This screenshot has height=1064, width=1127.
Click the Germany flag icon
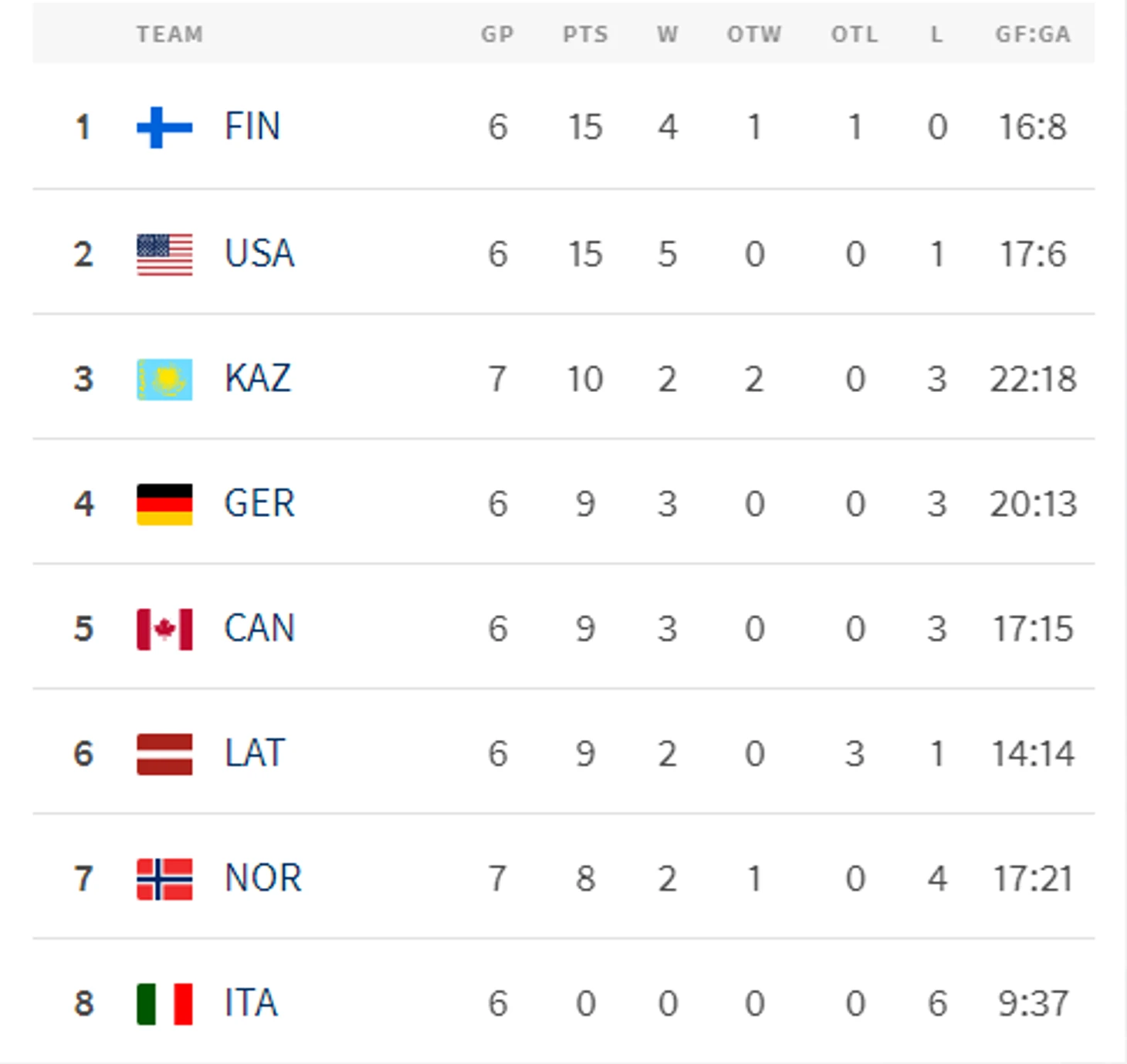164,504
